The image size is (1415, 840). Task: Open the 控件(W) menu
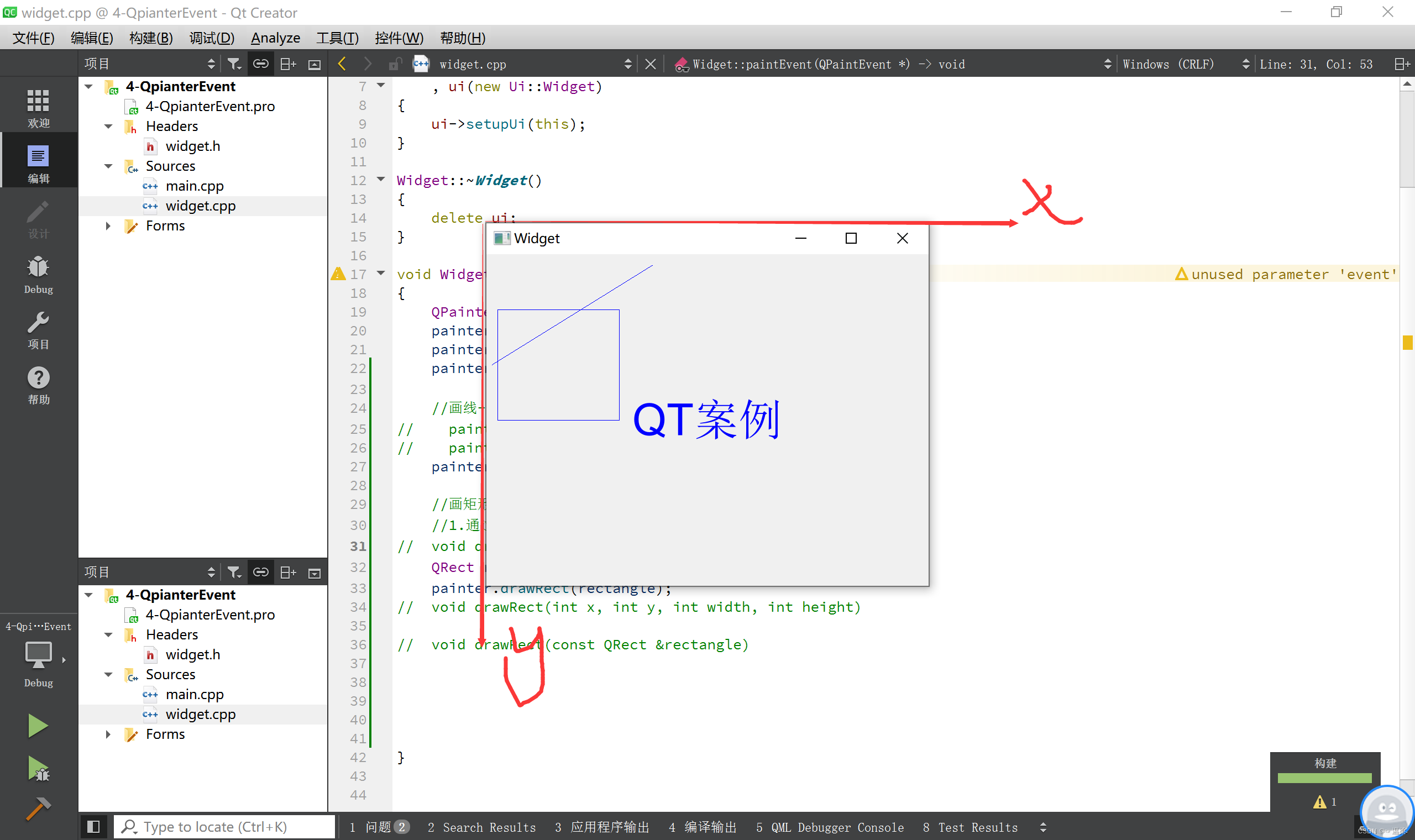399,38
